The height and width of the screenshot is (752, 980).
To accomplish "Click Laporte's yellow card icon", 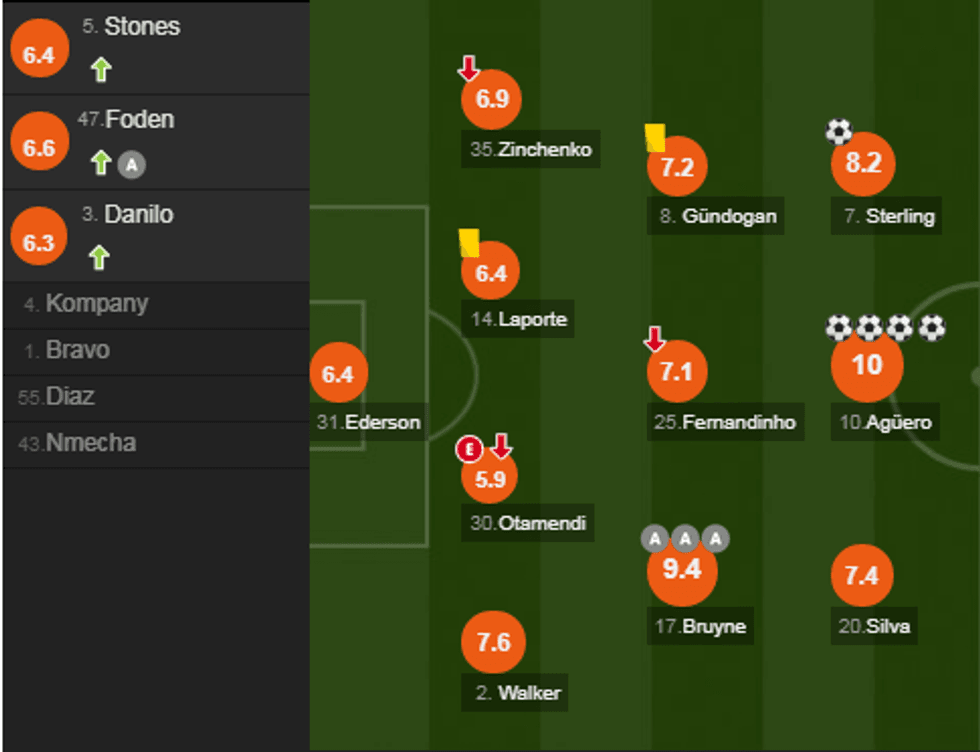I will (x=469, y=243).
